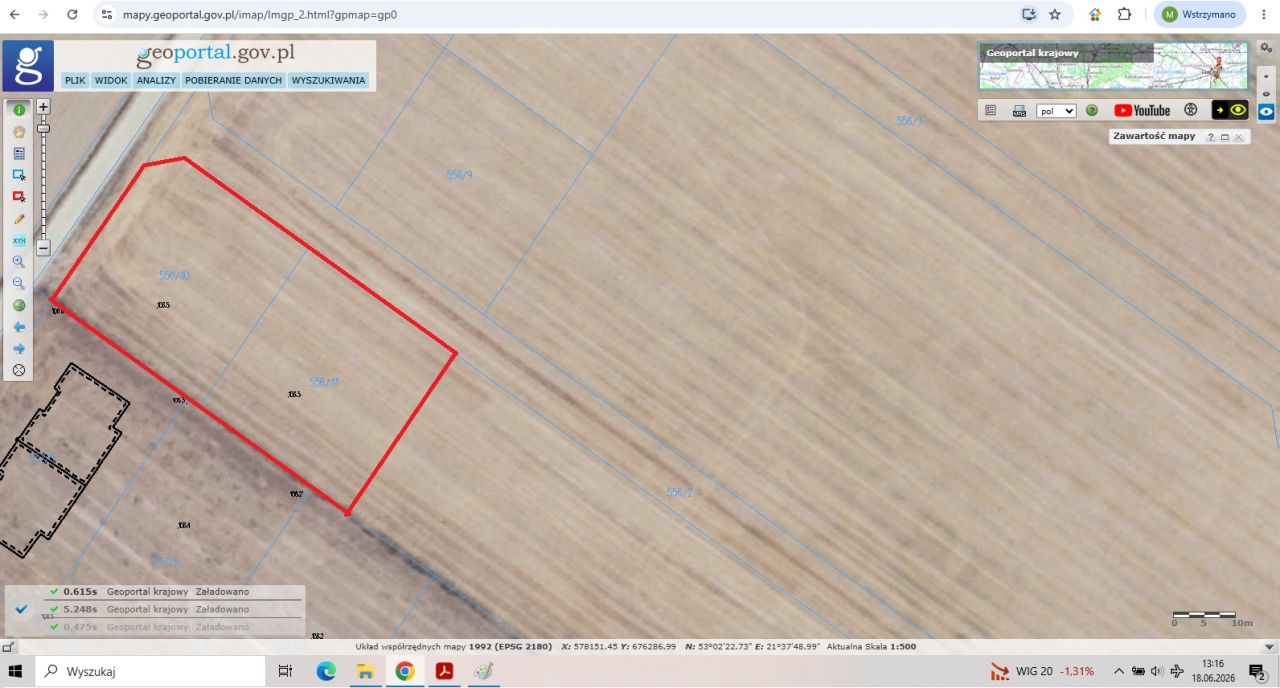Viewport: 1280px width, 688px height.
Task: Open the pol language dropdown
Action: [1056, 111]
